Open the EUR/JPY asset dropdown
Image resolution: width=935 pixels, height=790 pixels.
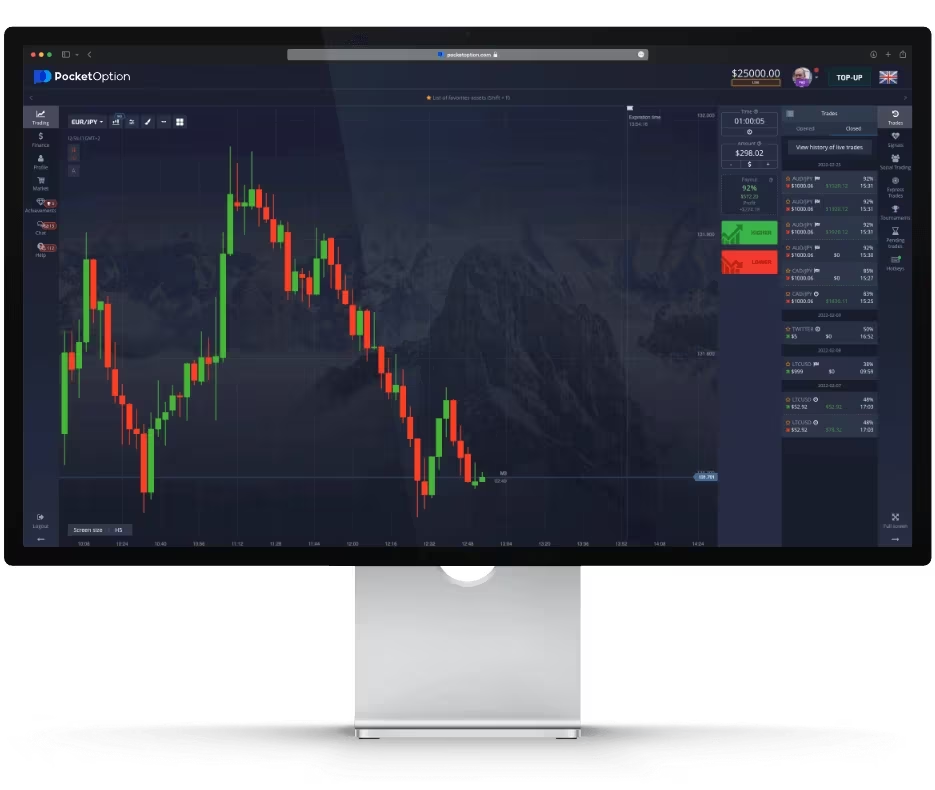click(87, 122)
